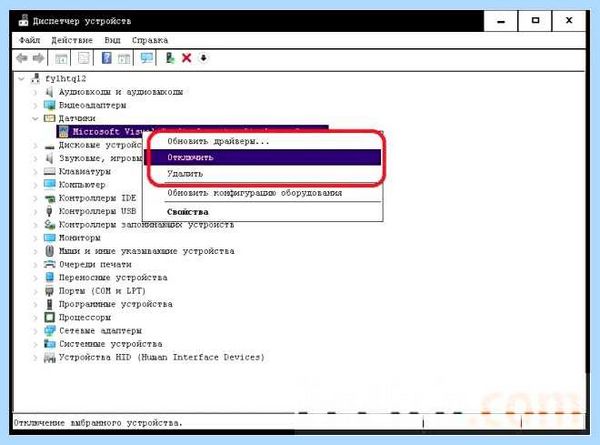Screen dimensions: 600x445
Task: Click the Back arrow toolbar icon
Action: pos(22,58)
